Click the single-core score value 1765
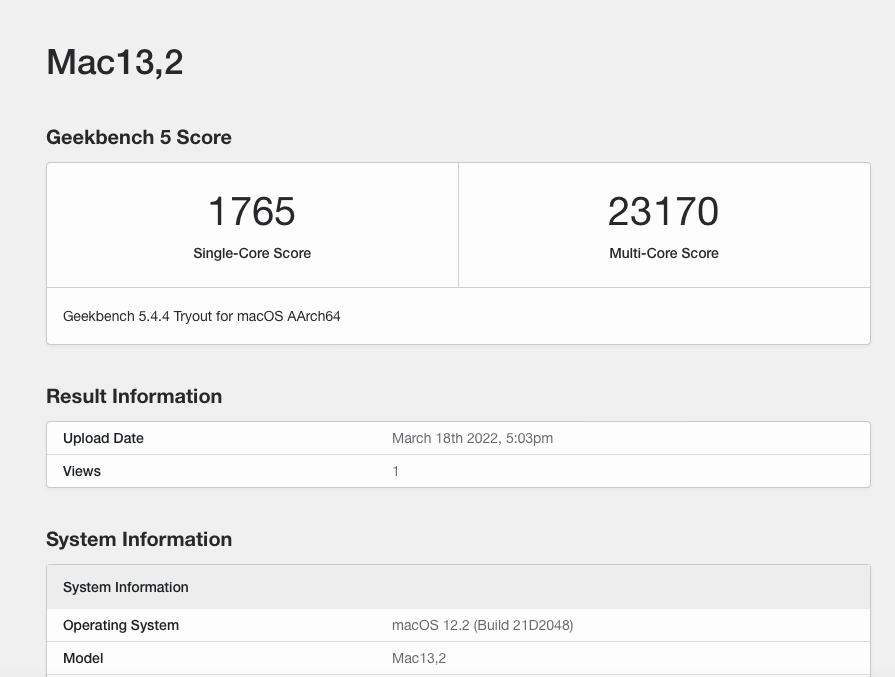The height and width of the screenshot is (677, 895). [x=252, y=211]
